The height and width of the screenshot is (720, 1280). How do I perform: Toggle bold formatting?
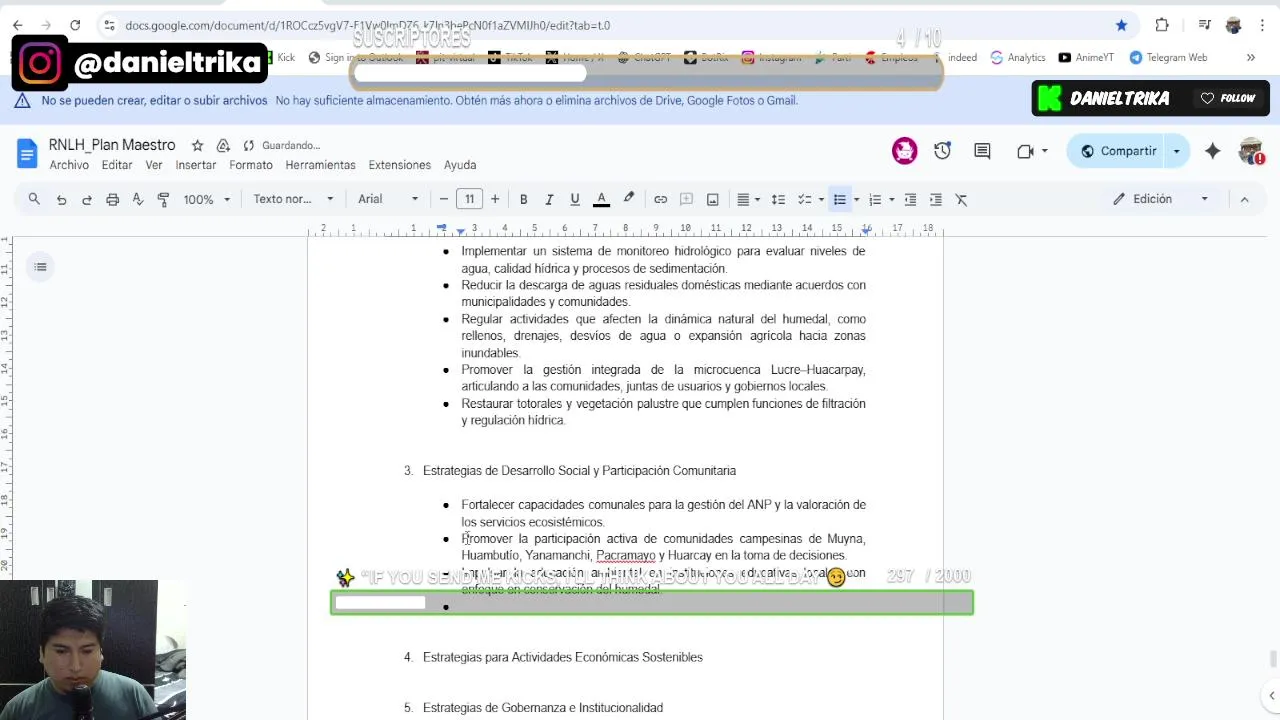pos(523,199)
